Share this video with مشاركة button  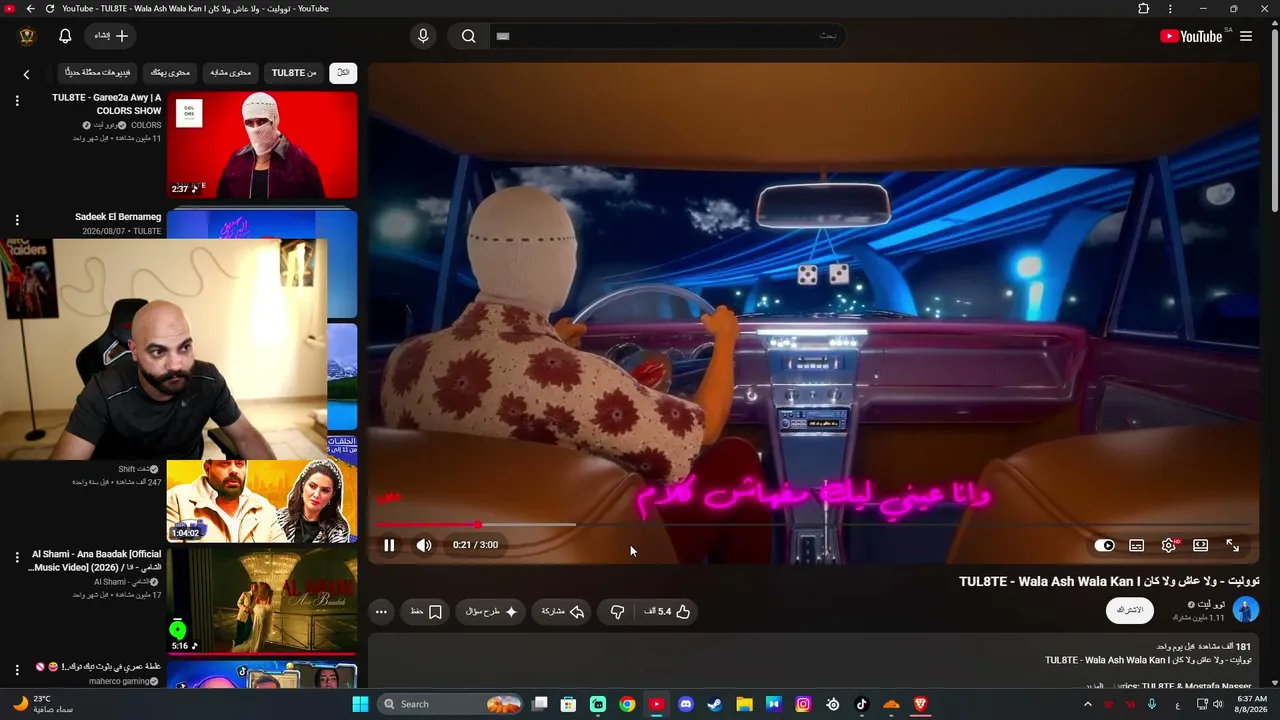pyautogui.click(x=562, y=611)
